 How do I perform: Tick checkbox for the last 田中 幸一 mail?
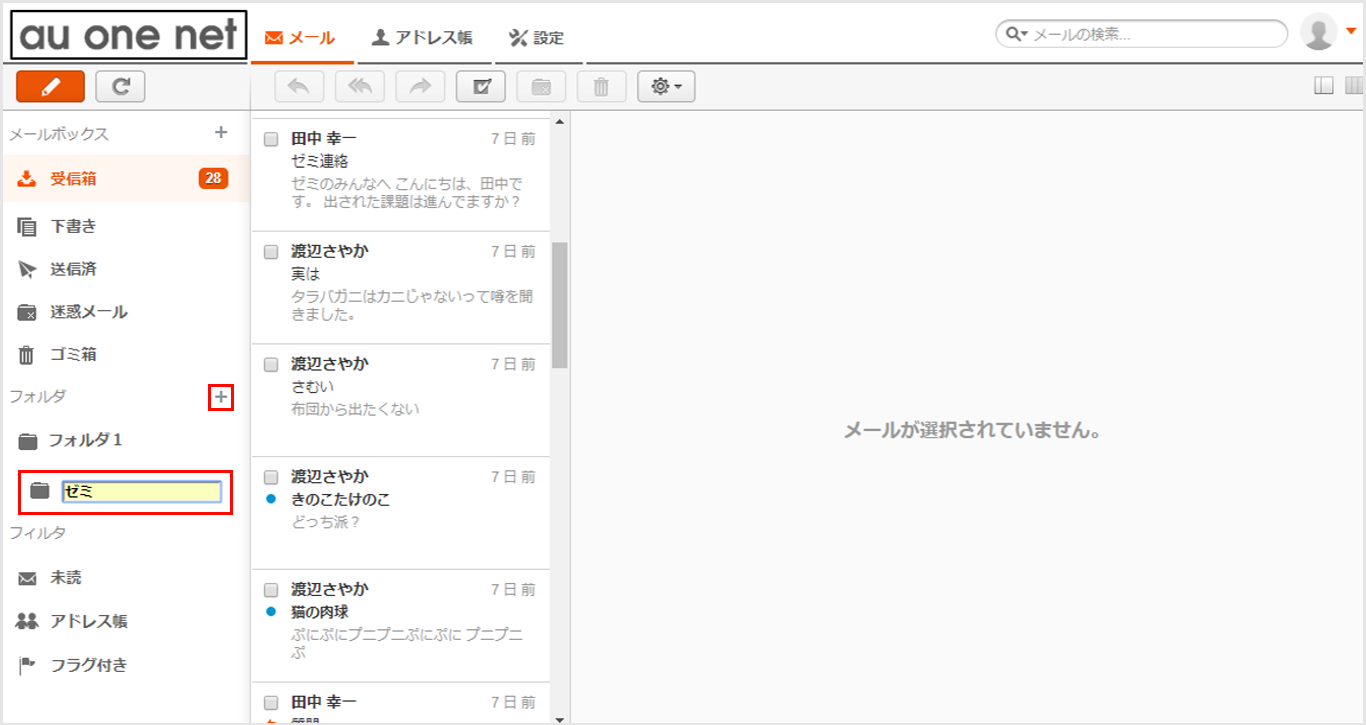271,702
